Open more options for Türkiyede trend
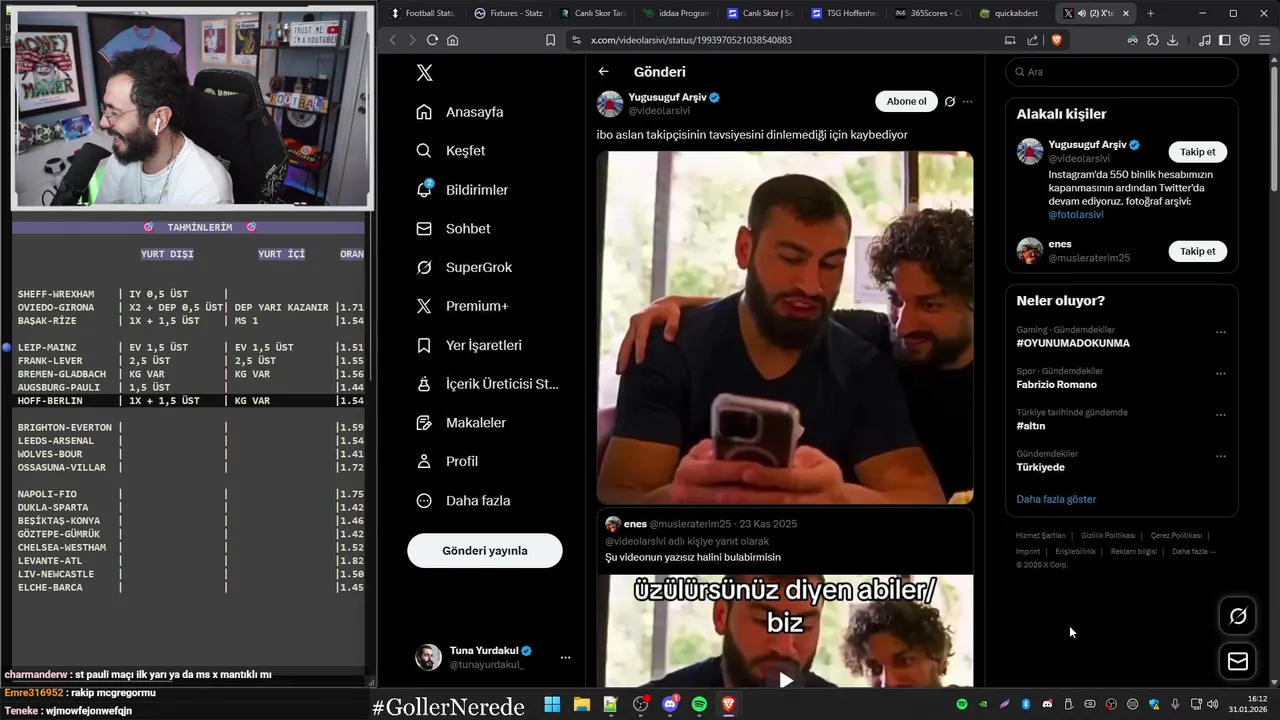The width and height of the screenshot is (1280, 720). [x=1220, y=456]
